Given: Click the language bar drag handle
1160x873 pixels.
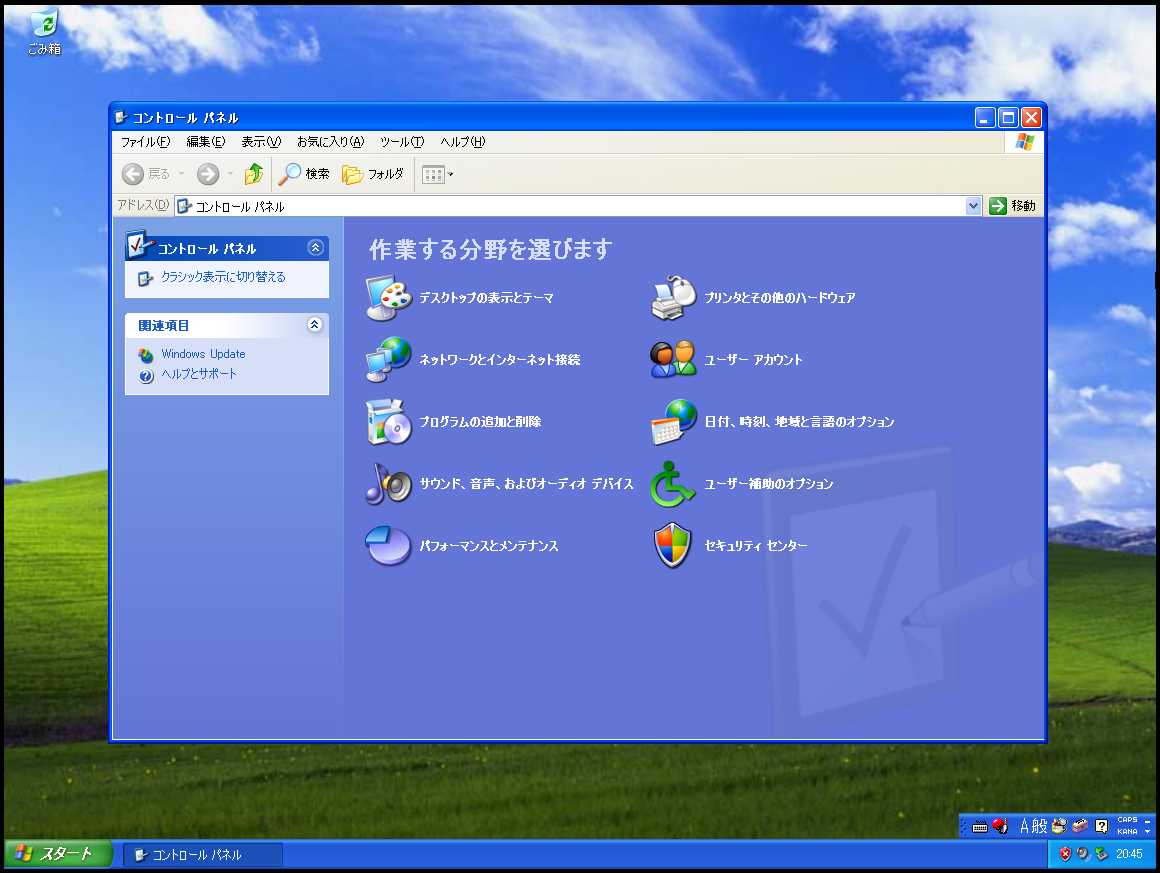Looking at the screenshot, I should [964, 826].
